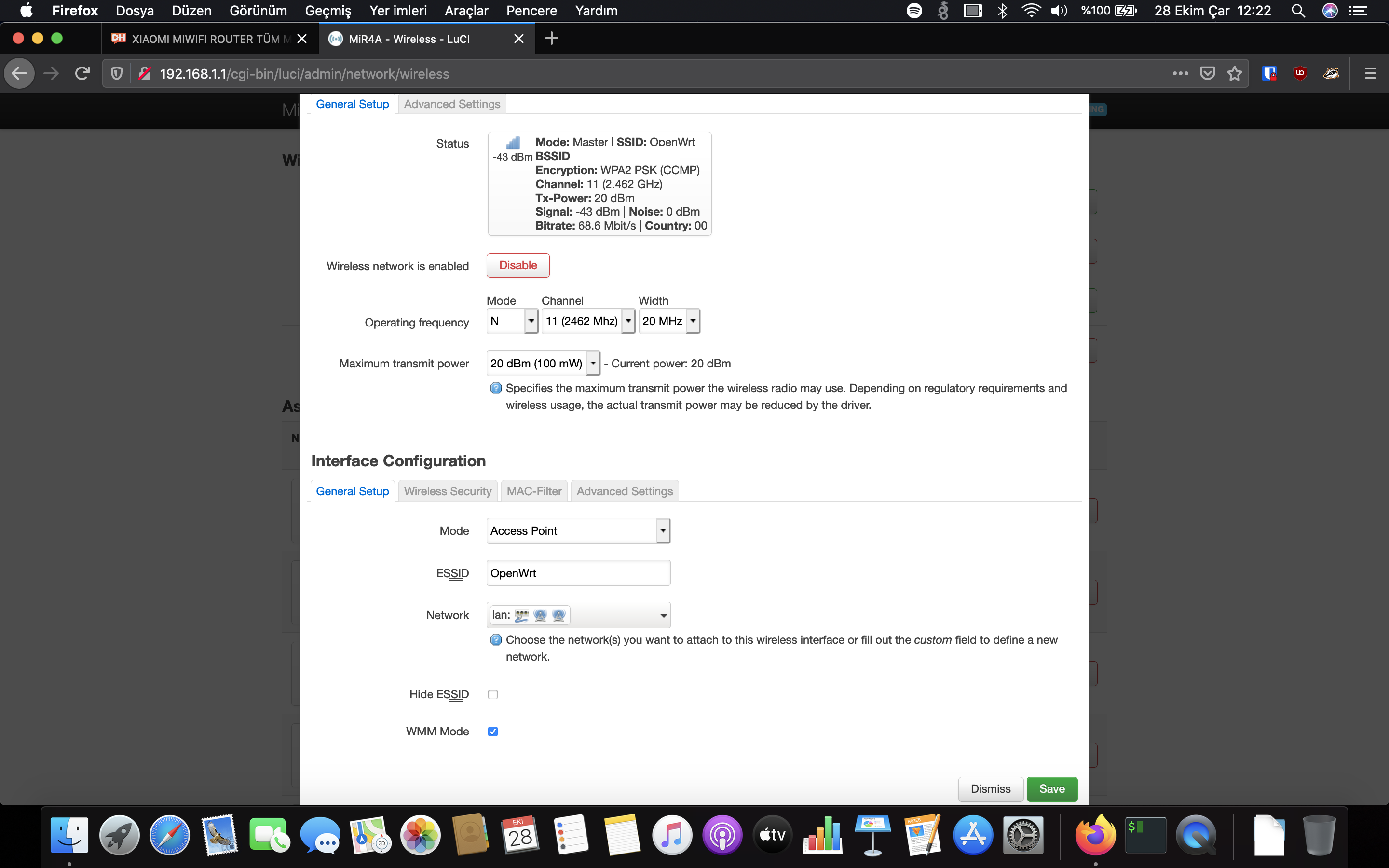The height and width of the screenshot is (868, 1389).
Task: Open the Bitwarden extension icon
Action: [1269, 73]
